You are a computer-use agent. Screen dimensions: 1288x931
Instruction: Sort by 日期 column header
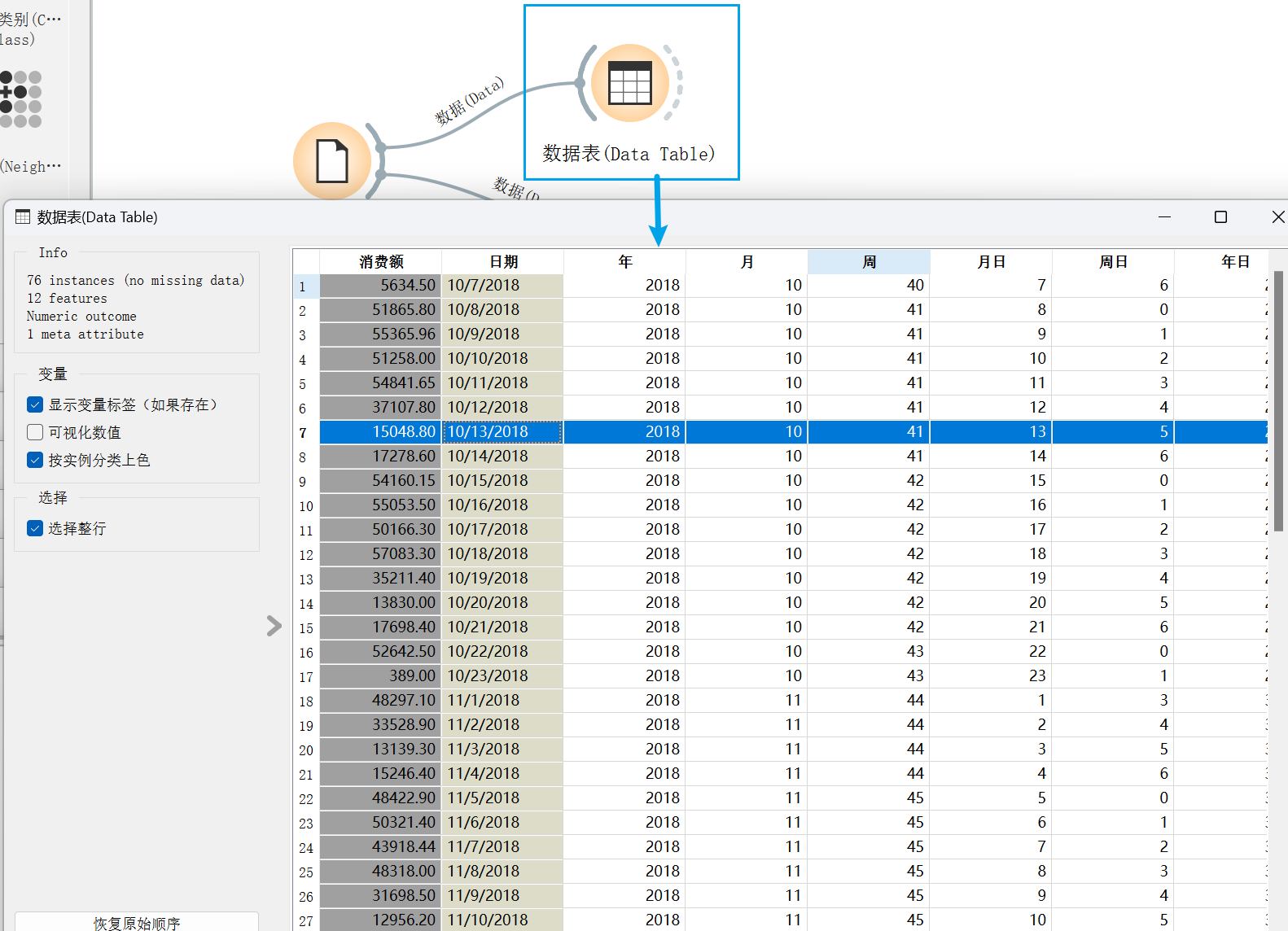click(x=503, y=262)
